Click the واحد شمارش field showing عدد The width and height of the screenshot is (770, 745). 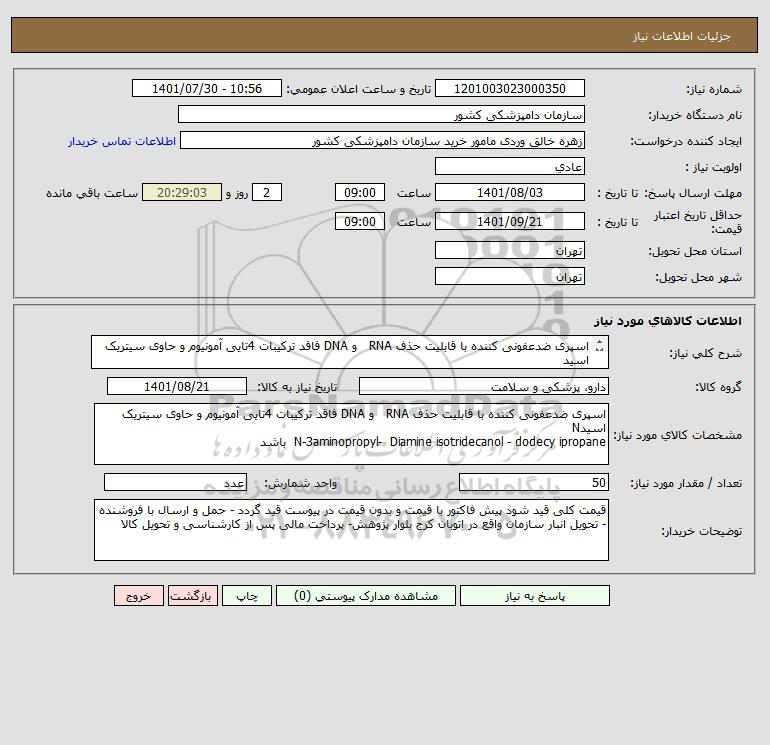(175, 482)
